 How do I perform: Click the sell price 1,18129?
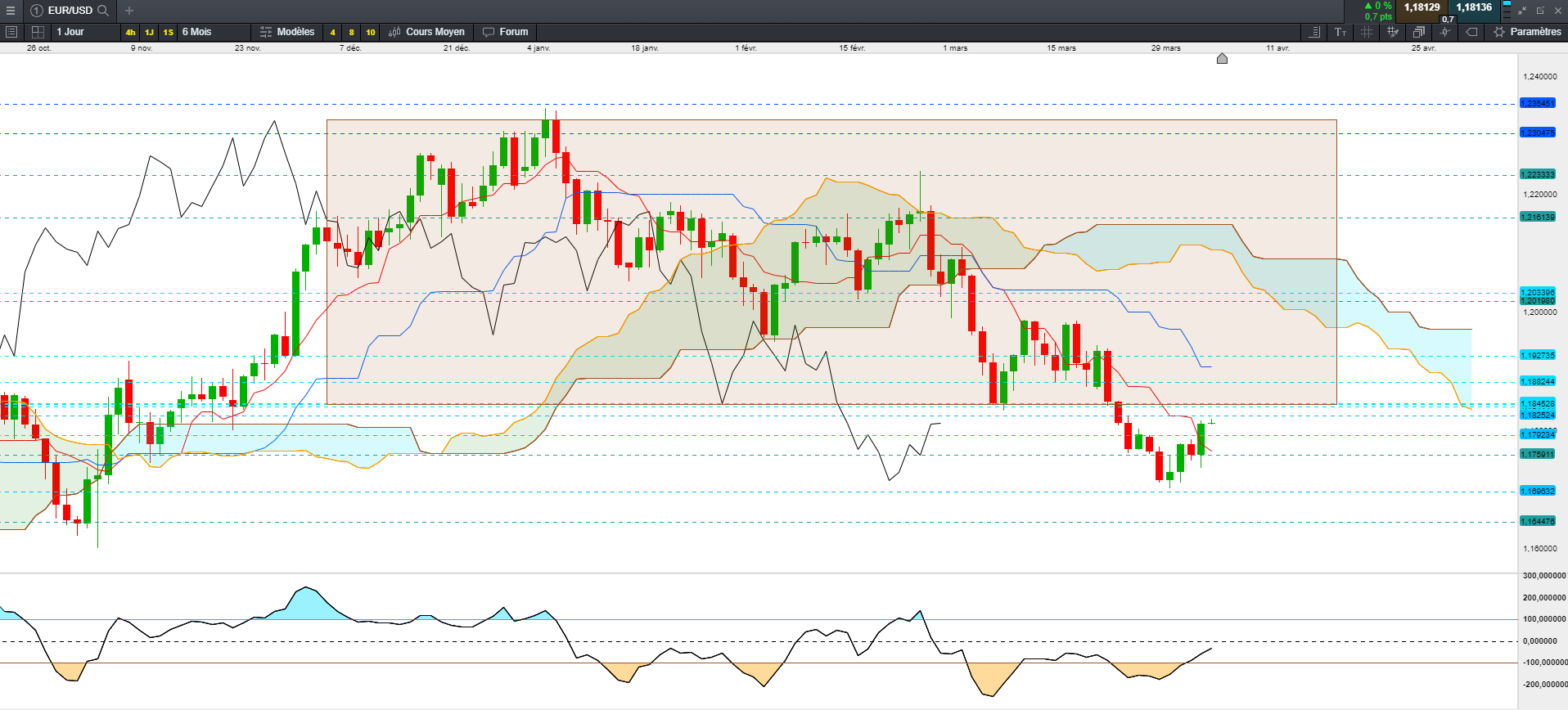click(x=1422, y=7)
